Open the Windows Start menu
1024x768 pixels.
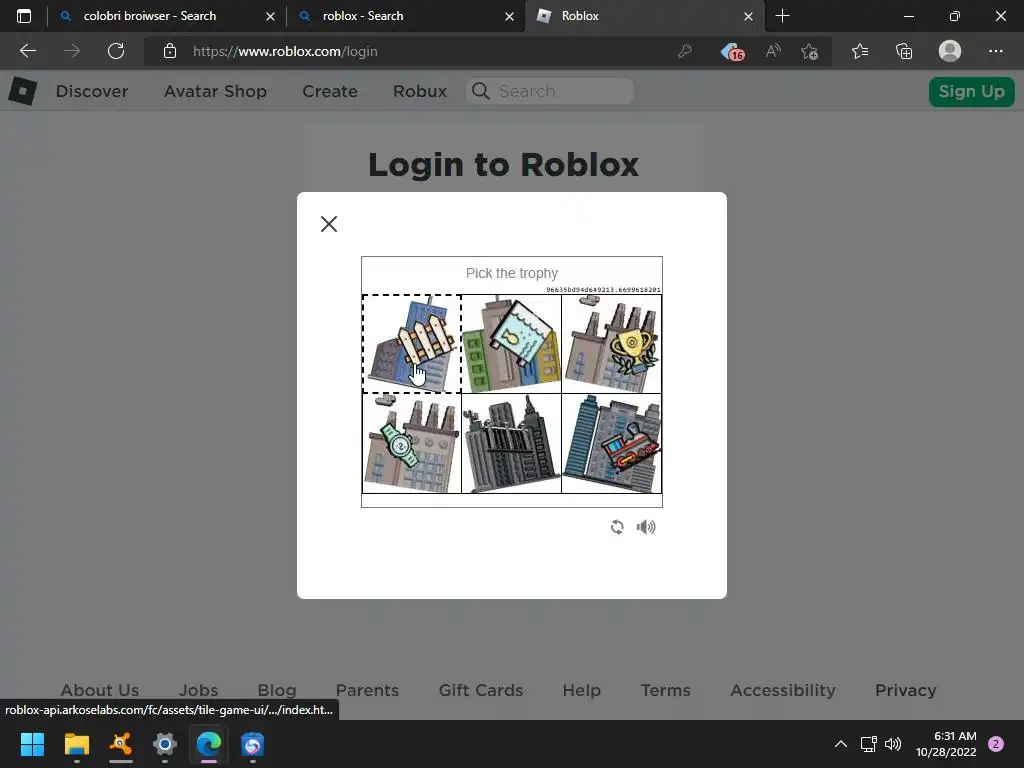(x=32, y=744)
